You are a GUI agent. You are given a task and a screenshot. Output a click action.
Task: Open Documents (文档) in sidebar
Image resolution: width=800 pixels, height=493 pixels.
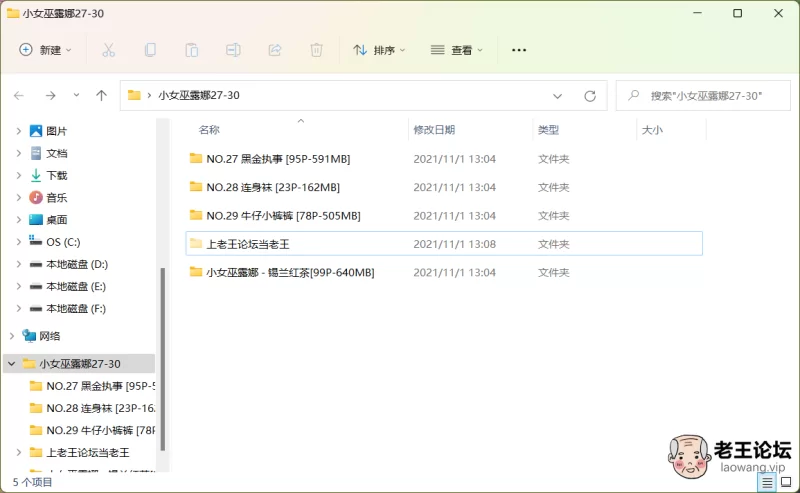click(48, 153)
